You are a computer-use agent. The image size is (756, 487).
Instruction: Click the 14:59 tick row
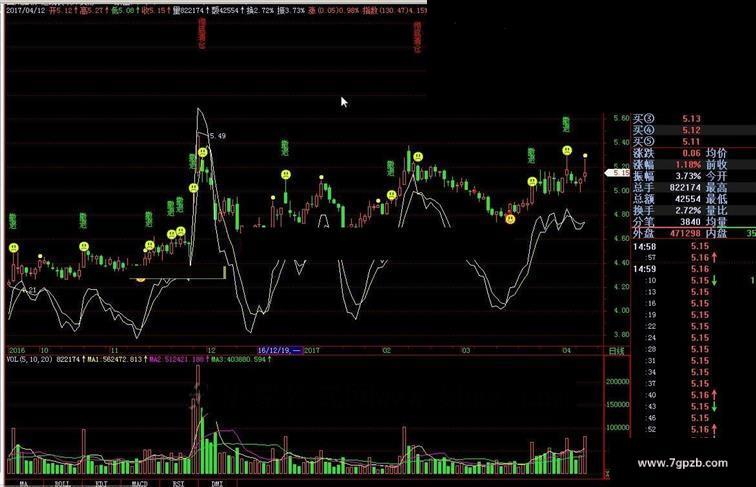694,269
